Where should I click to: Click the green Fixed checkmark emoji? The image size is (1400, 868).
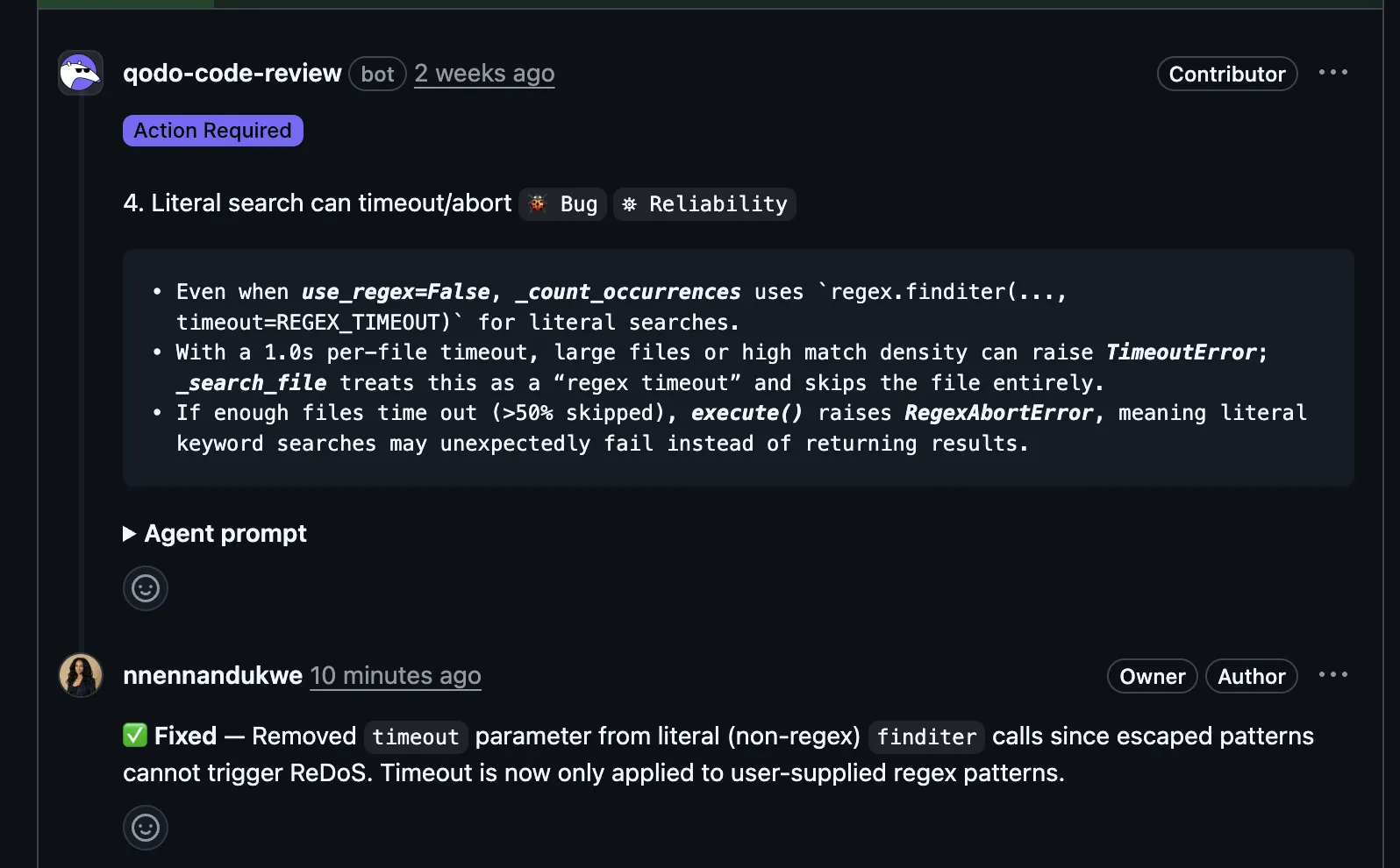point(135,736)
